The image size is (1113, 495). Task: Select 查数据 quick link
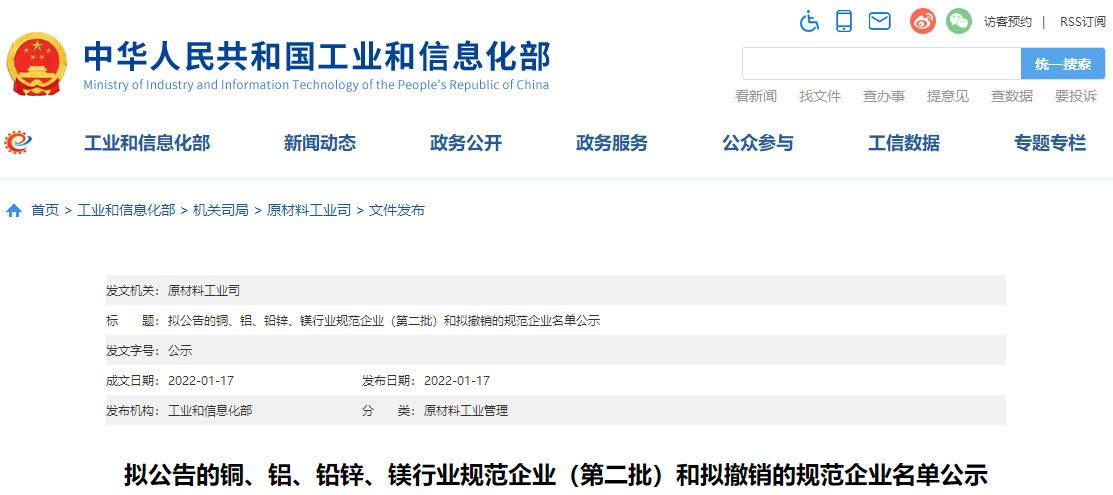1011,97
